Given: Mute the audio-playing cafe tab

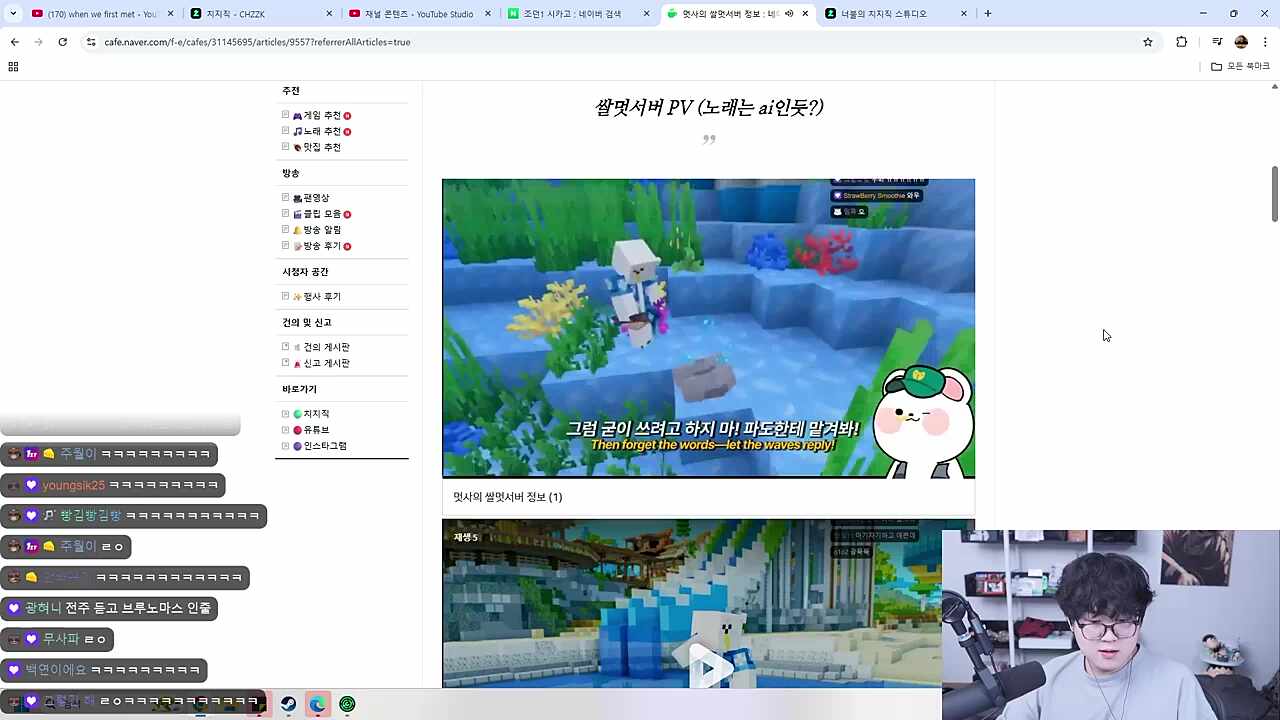Looking at the screenshot, I should point(789,14).
